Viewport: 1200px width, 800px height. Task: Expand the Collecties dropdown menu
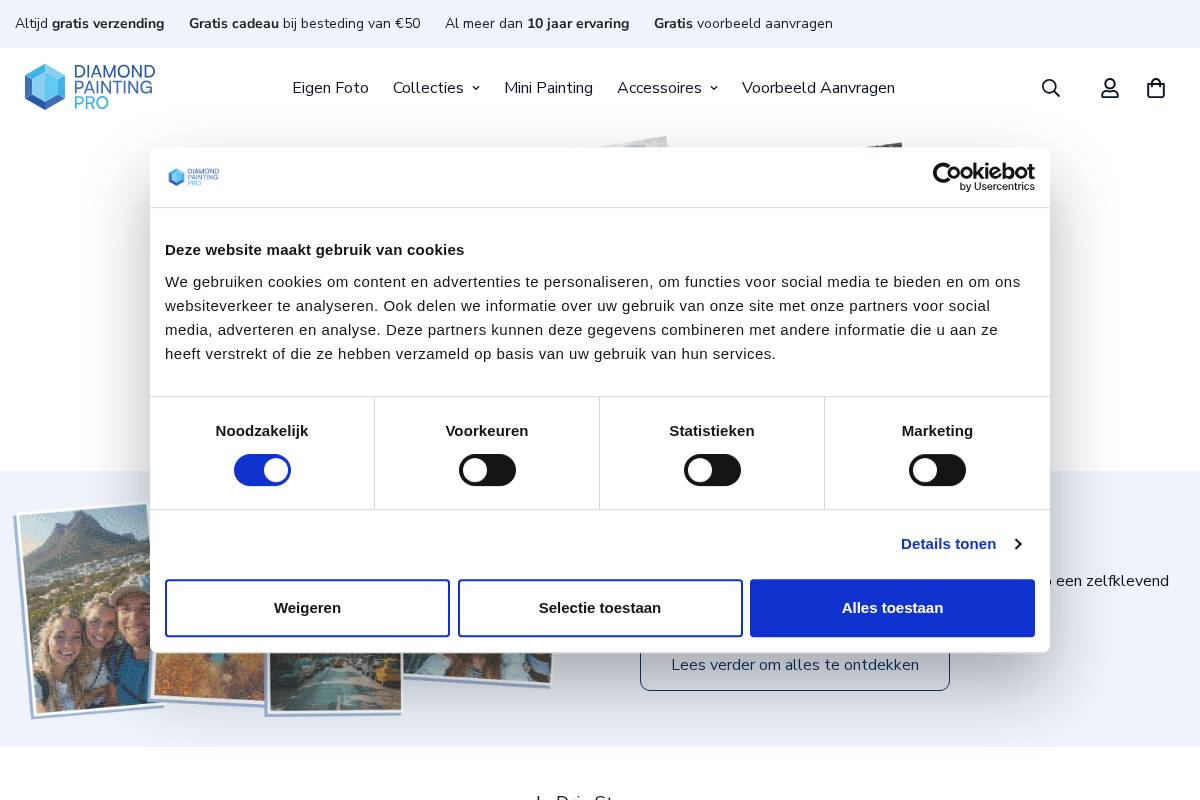point(436,88)
